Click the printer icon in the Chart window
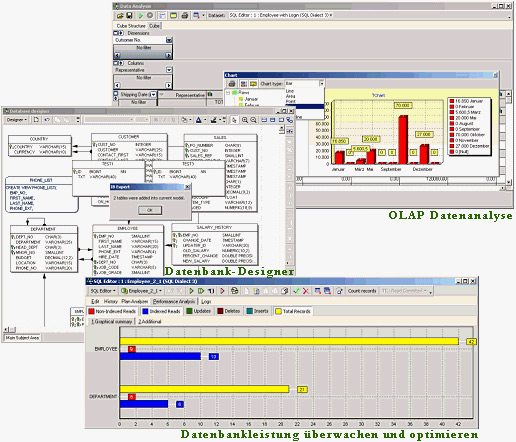The height and width of the screenshot is (442, 516). pyautogui.click(x=232, y=84)
